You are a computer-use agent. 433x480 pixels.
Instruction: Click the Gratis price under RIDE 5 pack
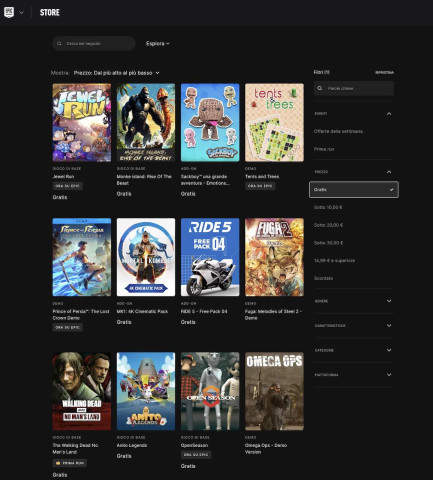coord(188,322)
